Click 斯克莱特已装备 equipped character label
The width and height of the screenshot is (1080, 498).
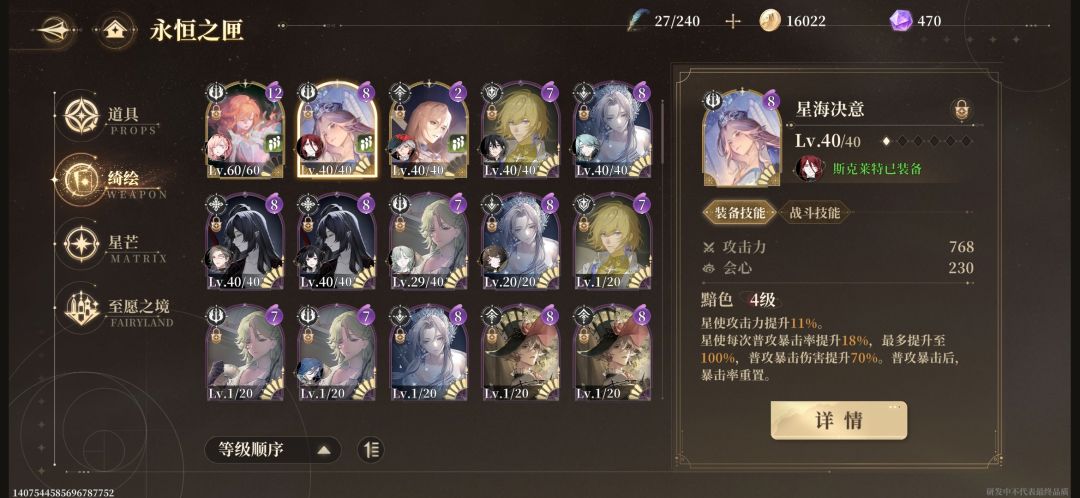tap(877, 169)
